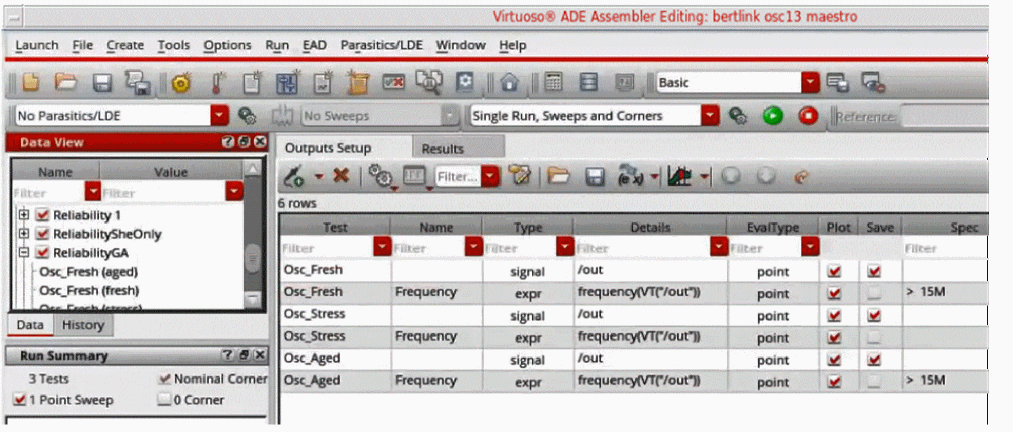Open the Single Run, Sweeps and Corners dropdown
Image resolution: width=1013 pixels, height=432 pixels.
click(x=711, y=116)
